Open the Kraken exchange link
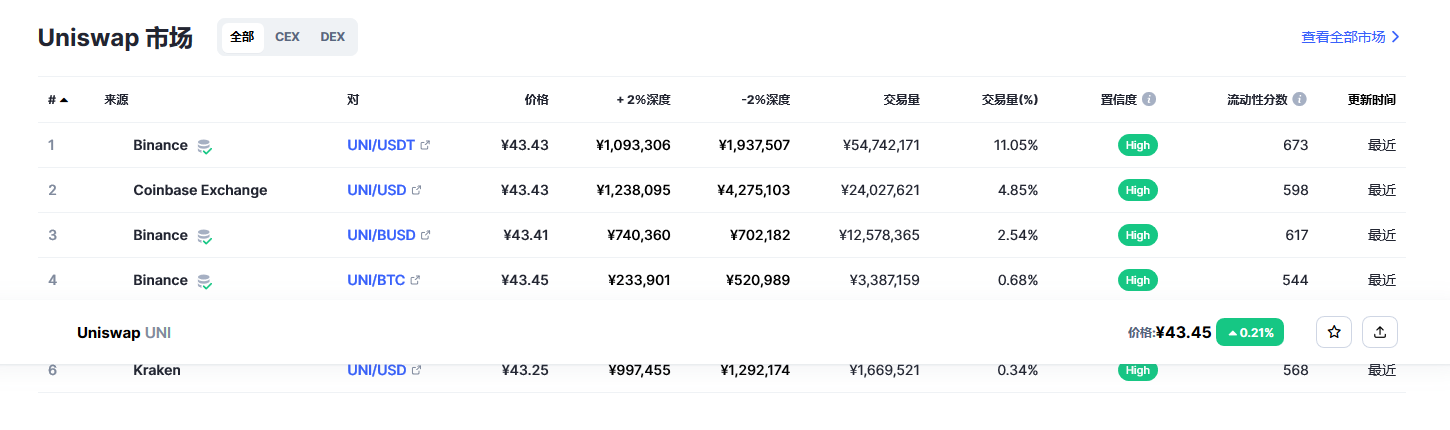 [x=157, y=370]
